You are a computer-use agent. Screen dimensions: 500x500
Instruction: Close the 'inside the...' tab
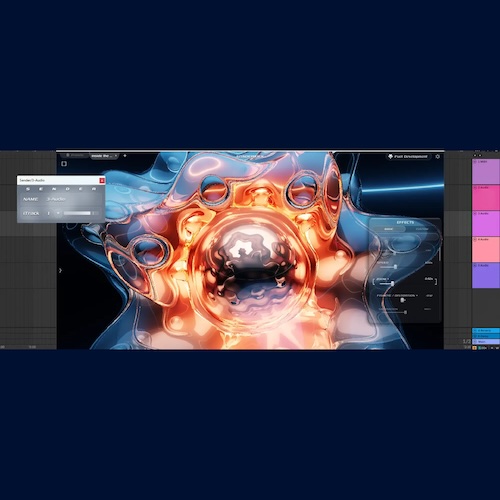click(x=116, y=156)
